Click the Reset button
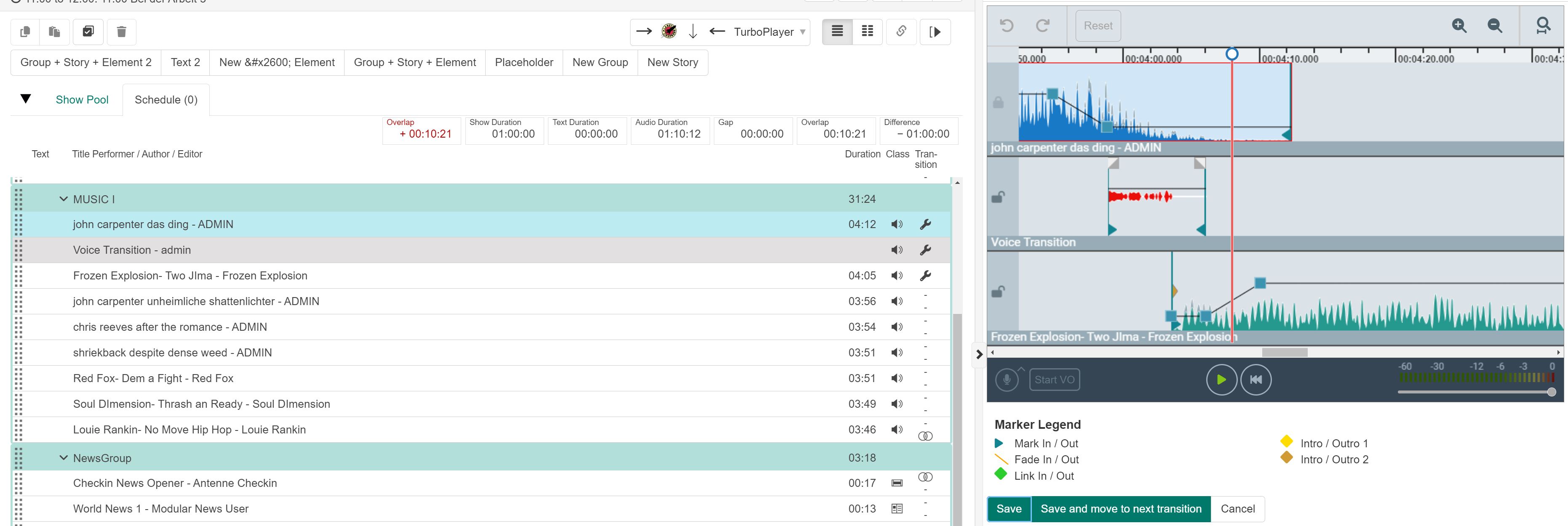1568x526 pixels. [1098, 26]
